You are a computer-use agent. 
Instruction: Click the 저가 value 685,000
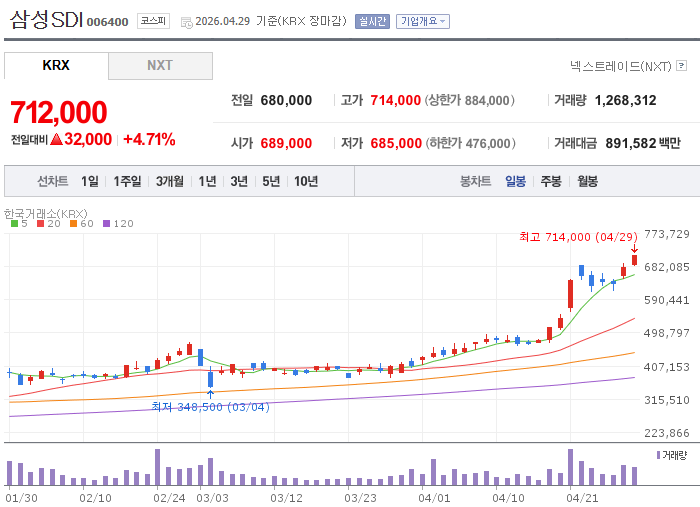click(396, 143)
